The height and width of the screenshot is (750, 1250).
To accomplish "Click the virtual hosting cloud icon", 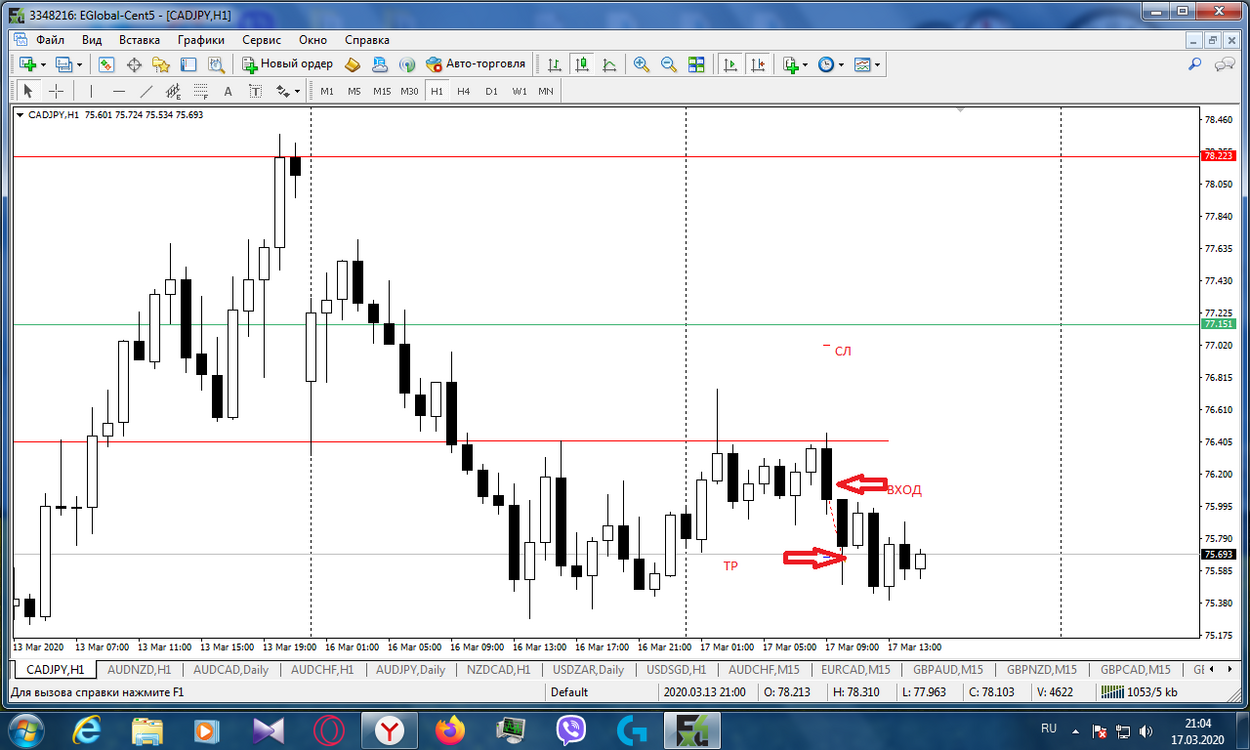I will tap(379, 64).
